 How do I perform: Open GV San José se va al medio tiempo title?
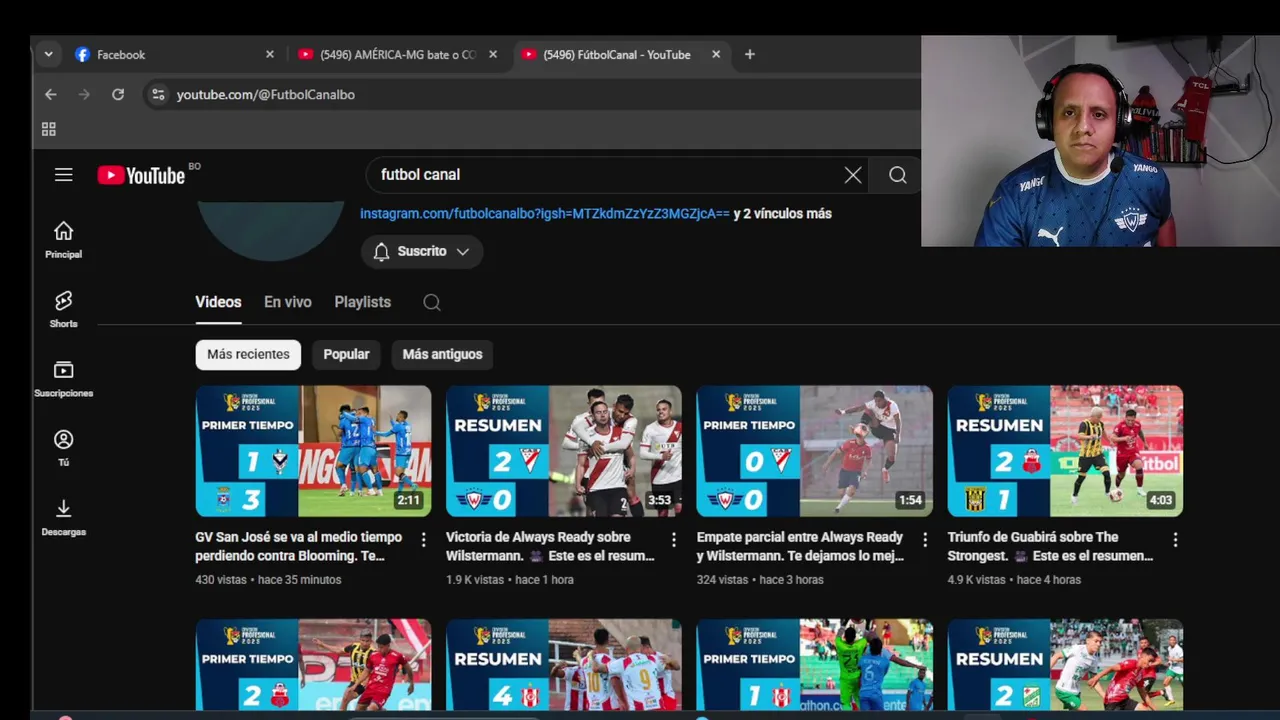click(299, 546)
